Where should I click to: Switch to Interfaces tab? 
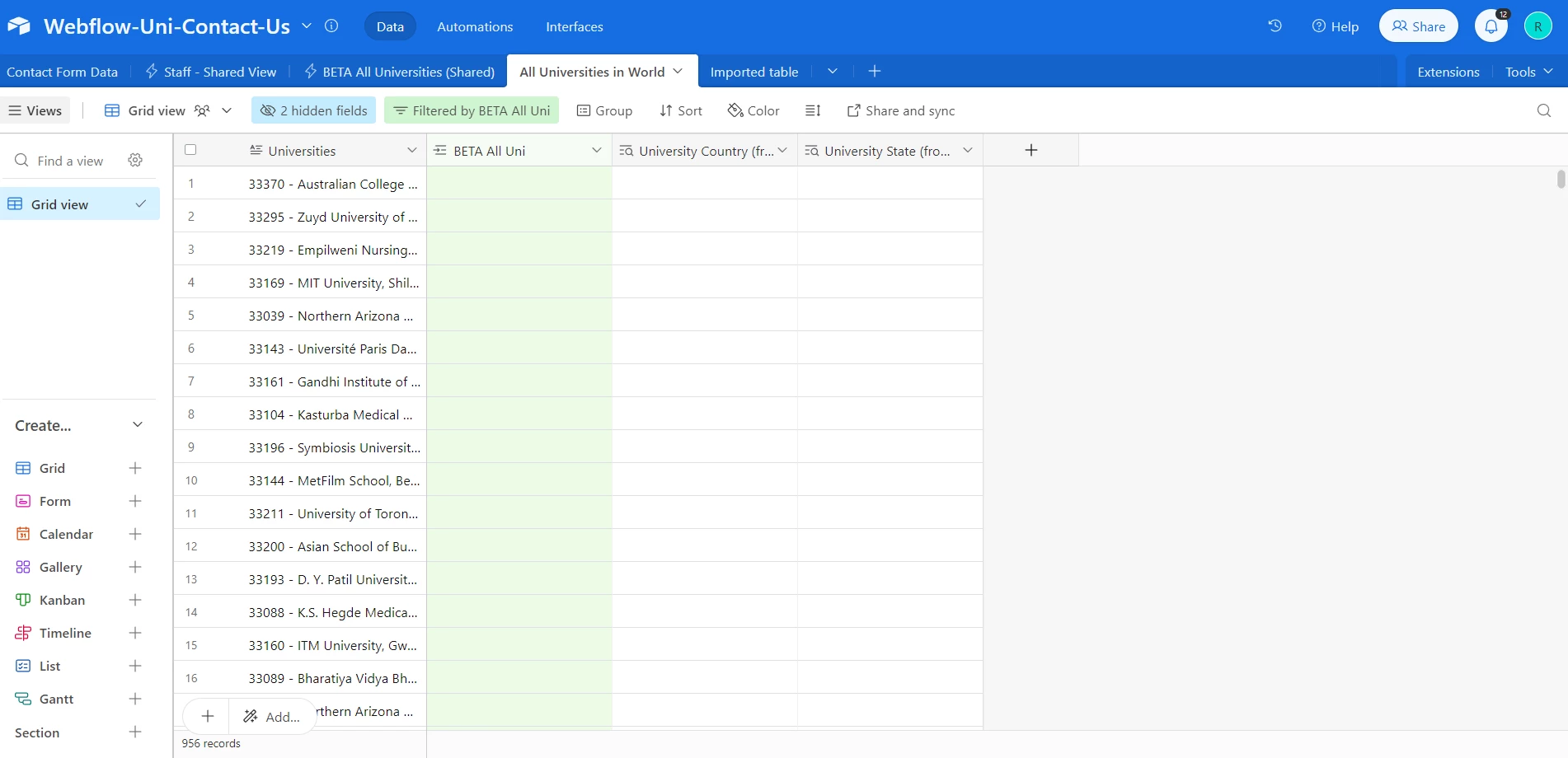tap(575, 26)
